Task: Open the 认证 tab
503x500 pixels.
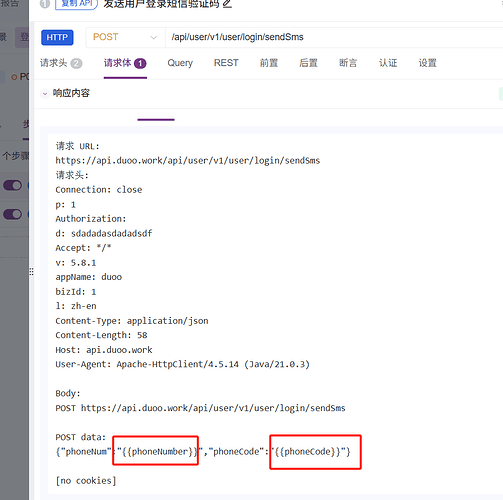Action: point(388,63)
